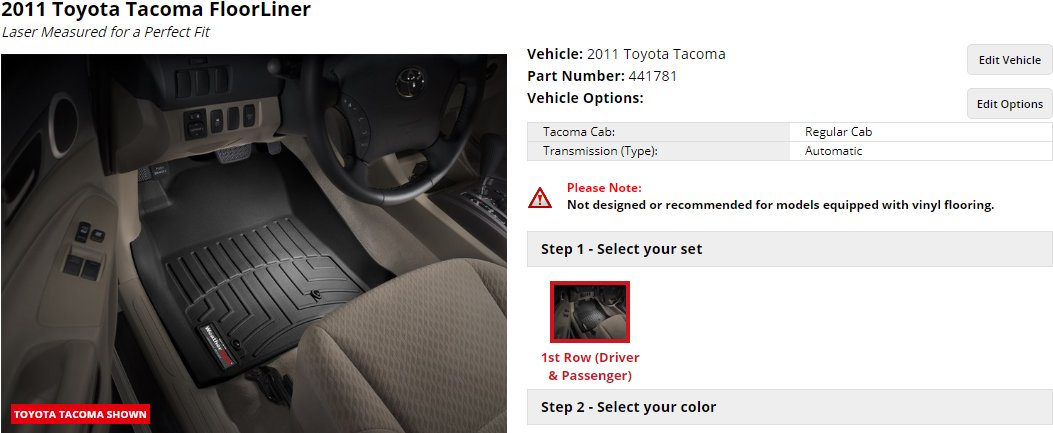Click the 2011 Toyota Tacoma FloorLiner heading
Image resolution: width=1053 pixels, height=433 pixels.
tap(156, 9)
